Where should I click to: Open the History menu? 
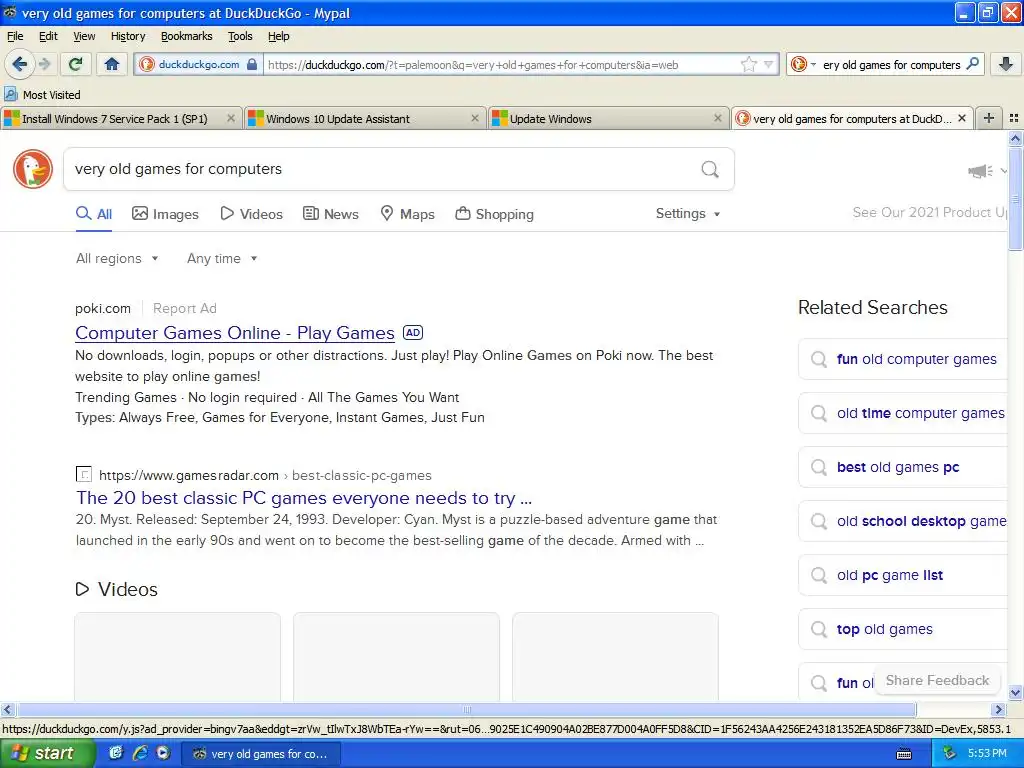pyautogui.click(x=127, y=36)
